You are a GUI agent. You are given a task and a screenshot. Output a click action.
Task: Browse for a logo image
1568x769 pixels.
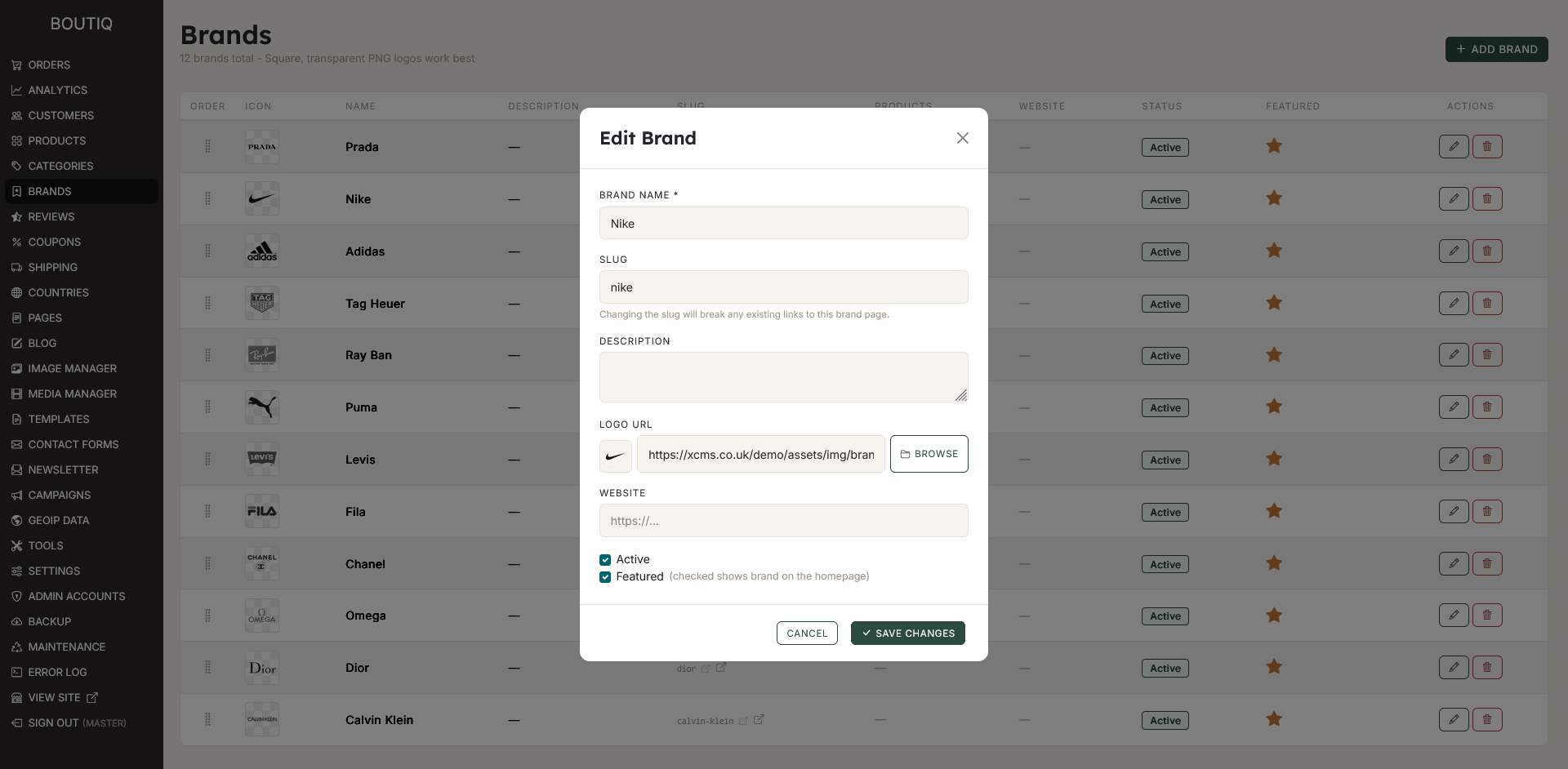929,454
